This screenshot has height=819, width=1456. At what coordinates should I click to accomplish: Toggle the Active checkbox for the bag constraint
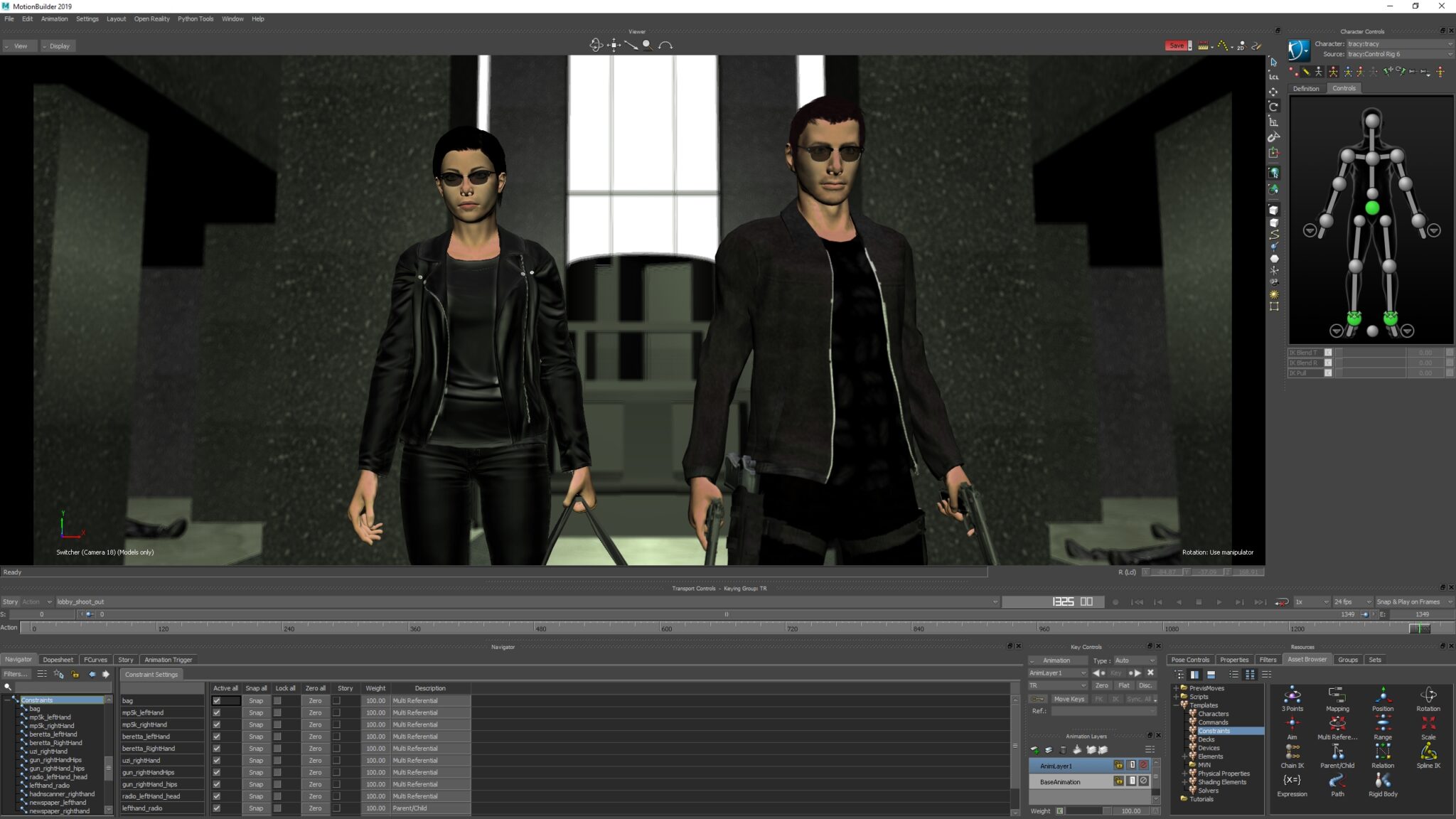217,700
